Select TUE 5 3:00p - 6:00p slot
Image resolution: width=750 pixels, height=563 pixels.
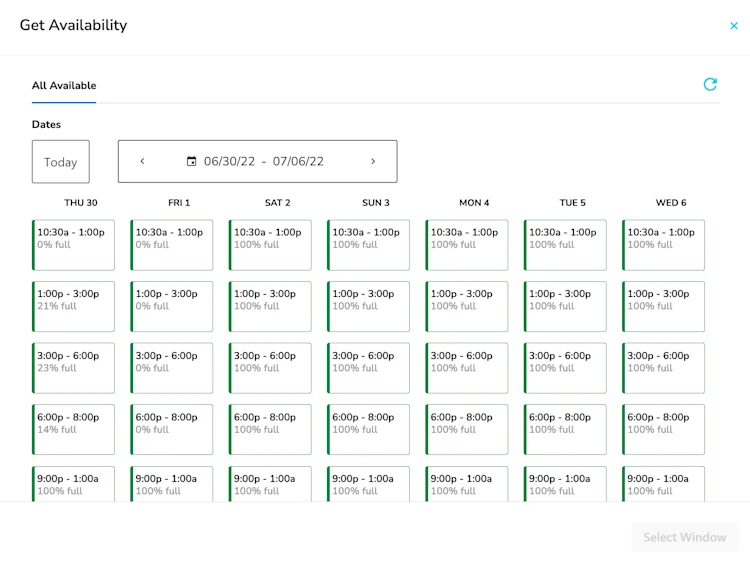(565, 368)
